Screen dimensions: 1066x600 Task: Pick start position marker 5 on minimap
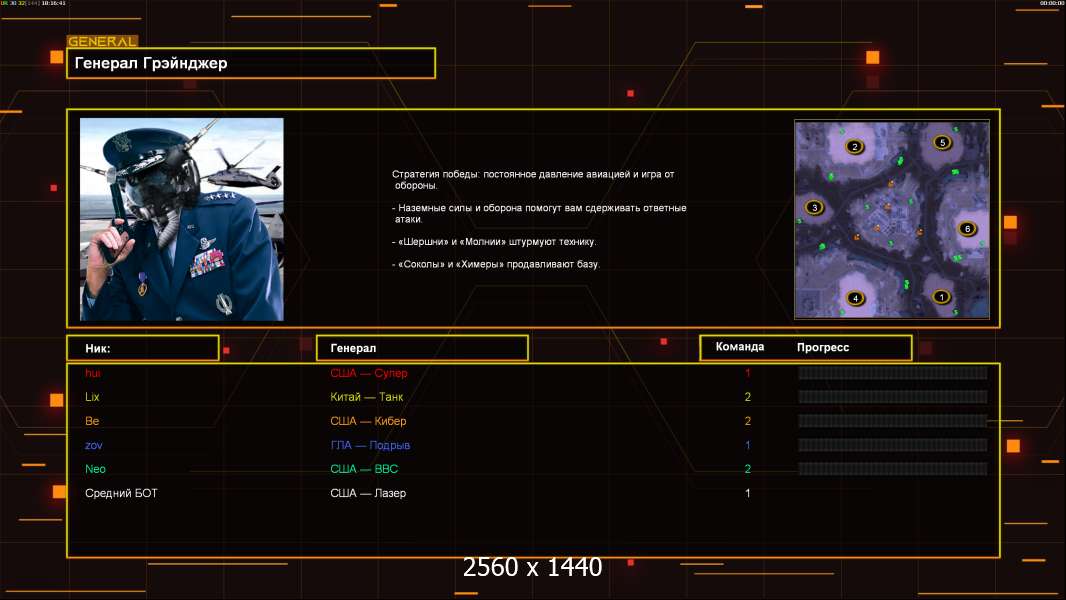tap(942, 143)
